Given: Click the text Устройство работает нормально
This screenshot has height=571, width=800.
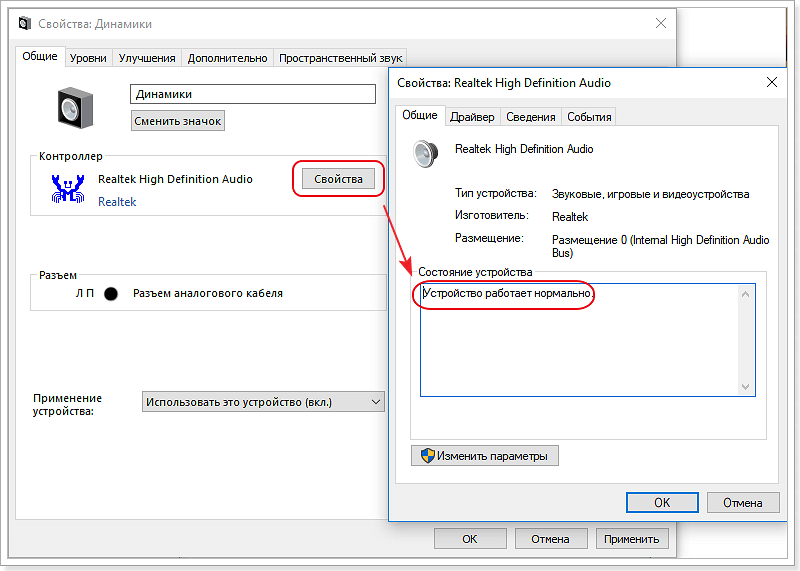Looking at the screenshot, I should point(508,293).
